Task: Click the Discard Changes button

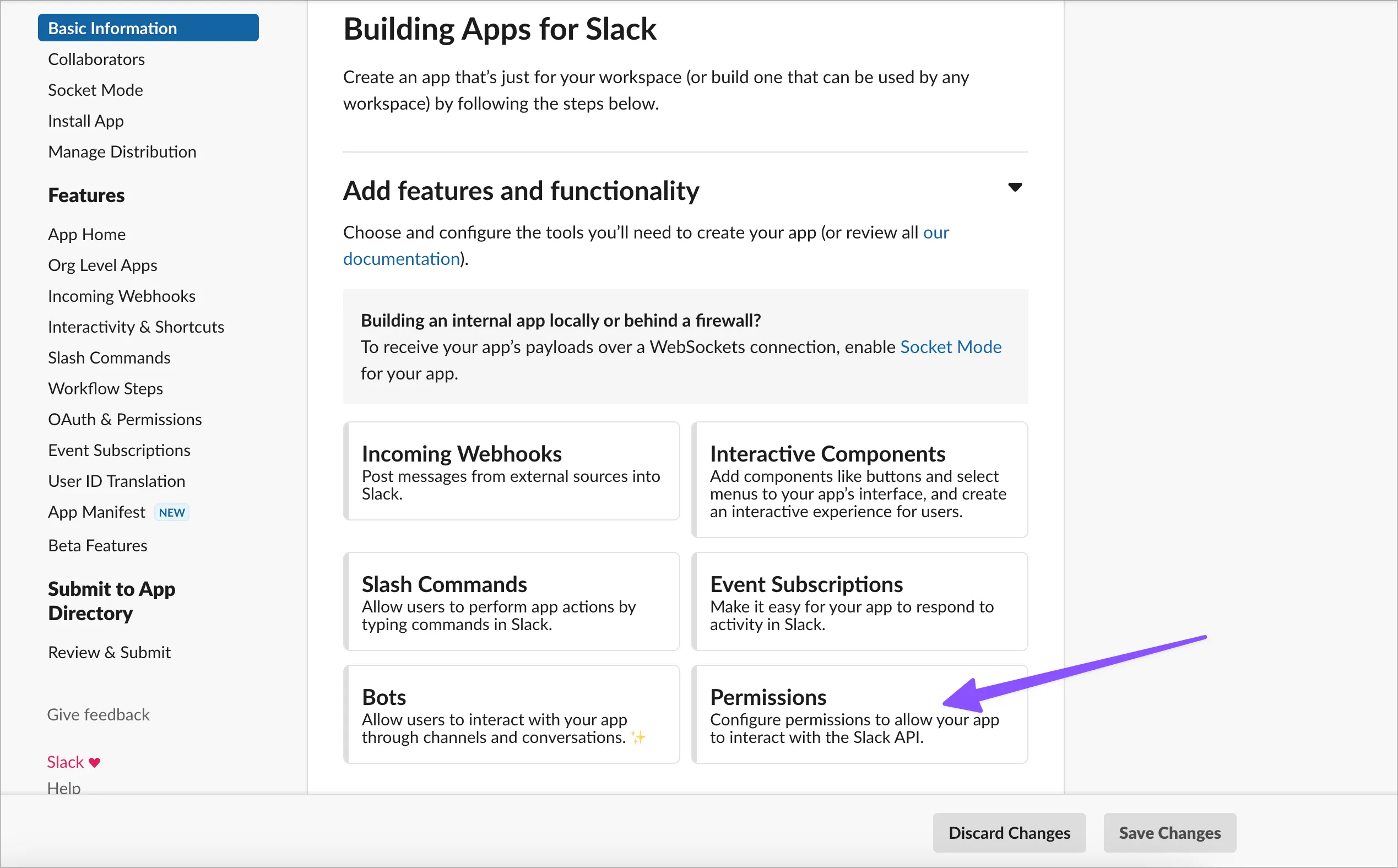Action: pyautogui.click(x=1009, y=832)
